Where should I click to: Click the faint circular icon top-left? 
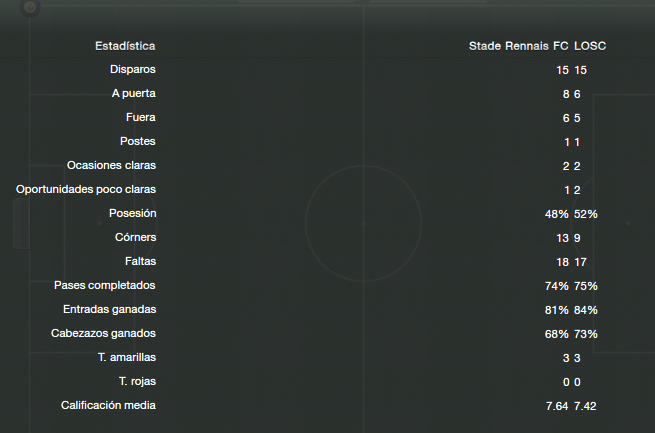pos(30,7)
